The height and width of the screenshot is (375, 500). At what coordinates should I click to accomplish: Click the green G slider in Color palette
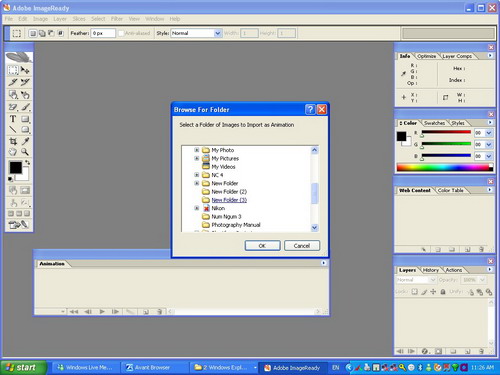click(446, 144)
